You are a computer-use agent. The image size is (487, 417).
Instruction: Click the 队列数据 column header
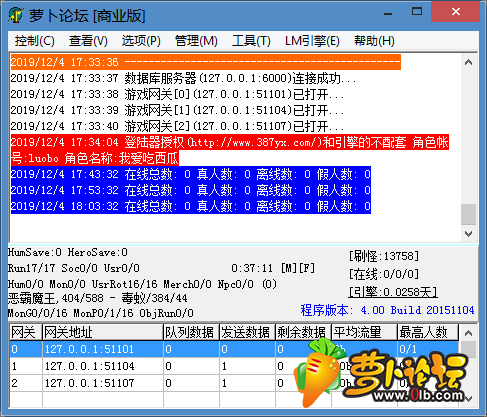(191, 332)
